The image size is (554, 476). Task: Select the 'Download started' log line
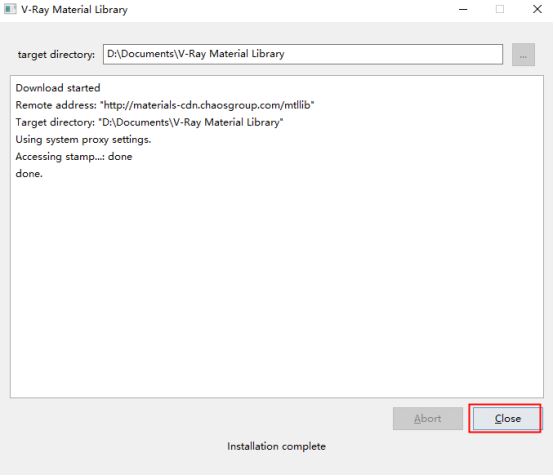click(58, 88)
